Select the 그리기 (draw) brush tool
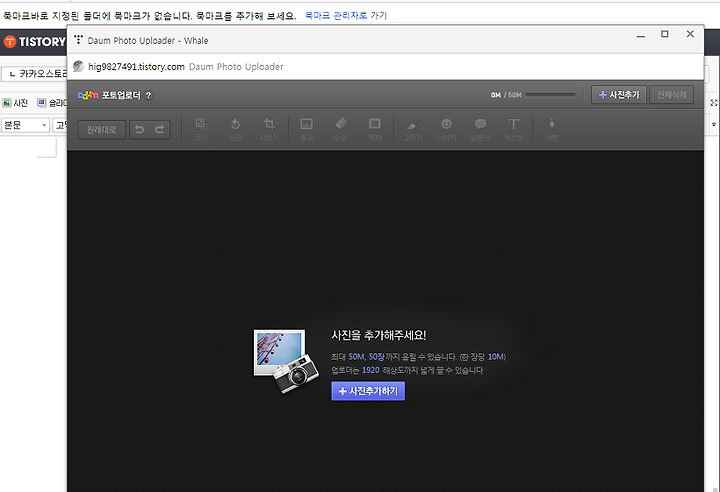720x492 pixels. [412, 129]
